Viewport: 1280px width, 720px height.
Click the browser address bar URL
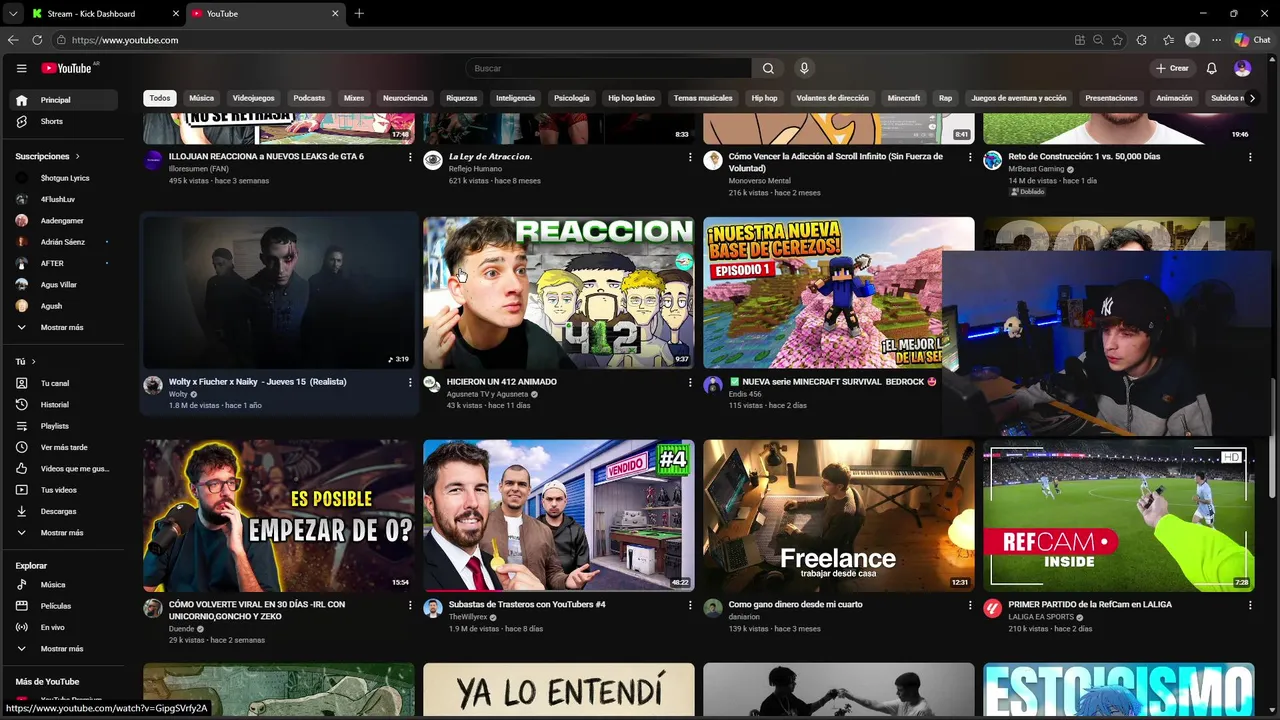[x=125, y=40]
